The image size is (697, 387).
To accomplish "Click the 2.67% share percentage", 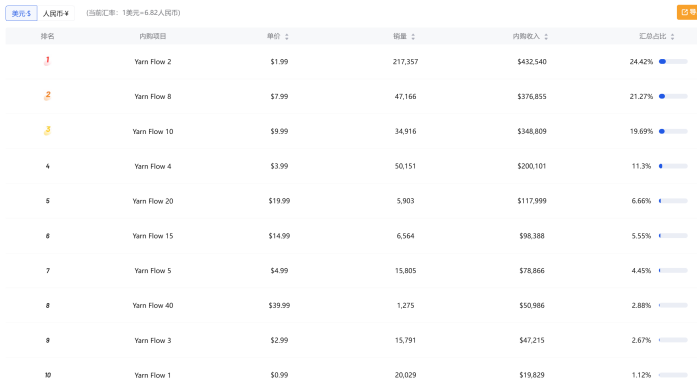I will coord(641,340).
